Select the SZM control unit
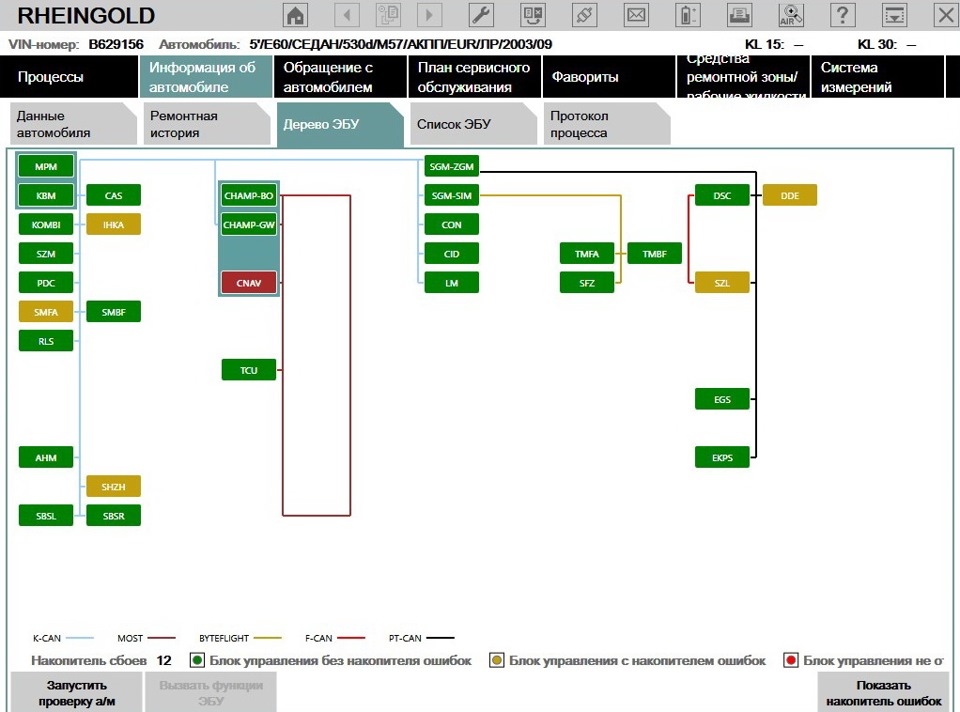The image size is (960, 712). pos(46,253)
